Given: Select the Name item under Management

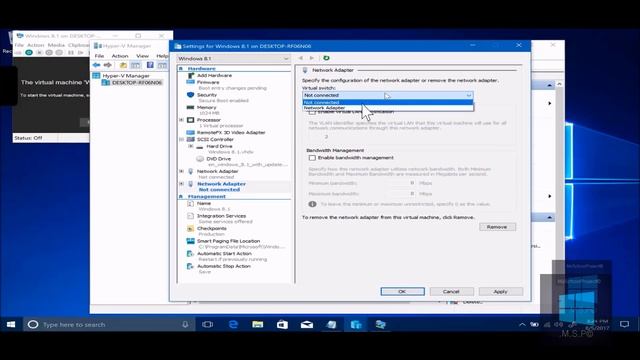Looking at the screenshot, I should (204, 203).
